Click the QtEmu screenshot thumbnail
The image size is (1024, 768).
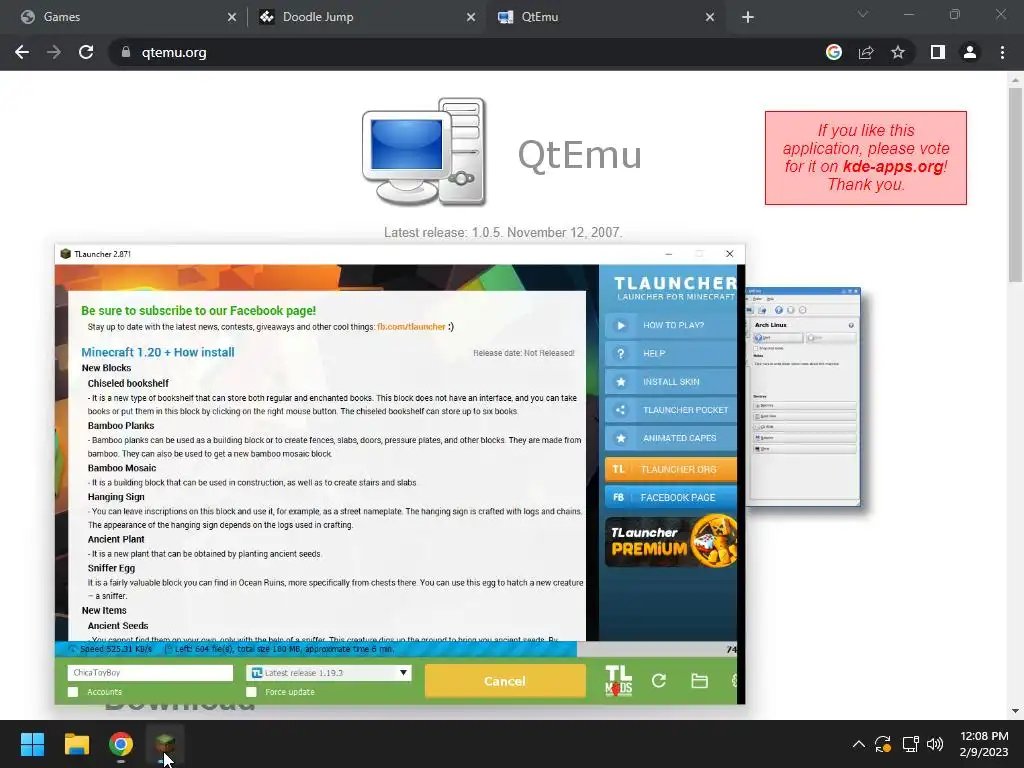pos(803,396)
